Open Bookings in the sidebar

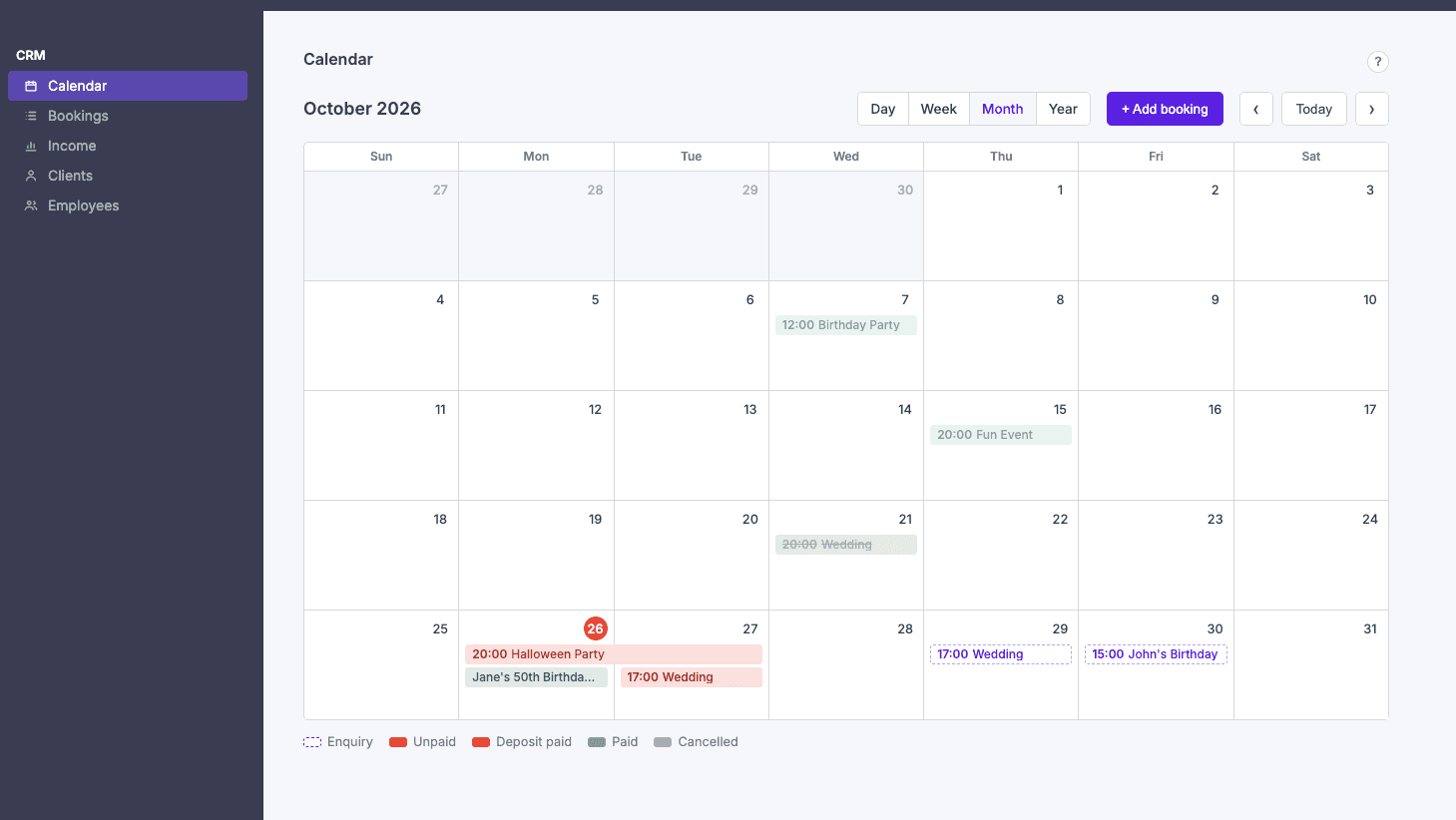[128, 116]
